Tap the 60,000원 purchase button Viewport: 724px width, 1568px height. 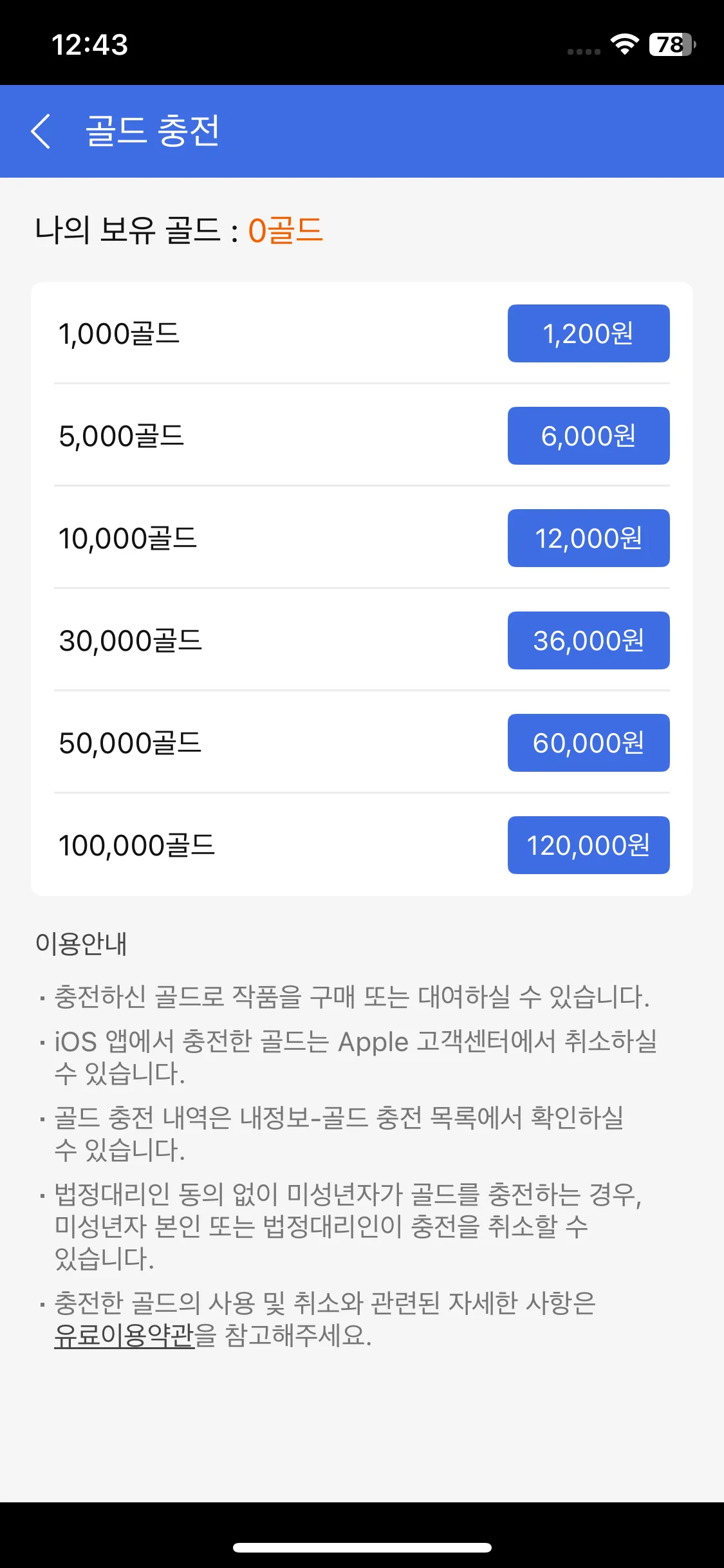coord(588,743)
